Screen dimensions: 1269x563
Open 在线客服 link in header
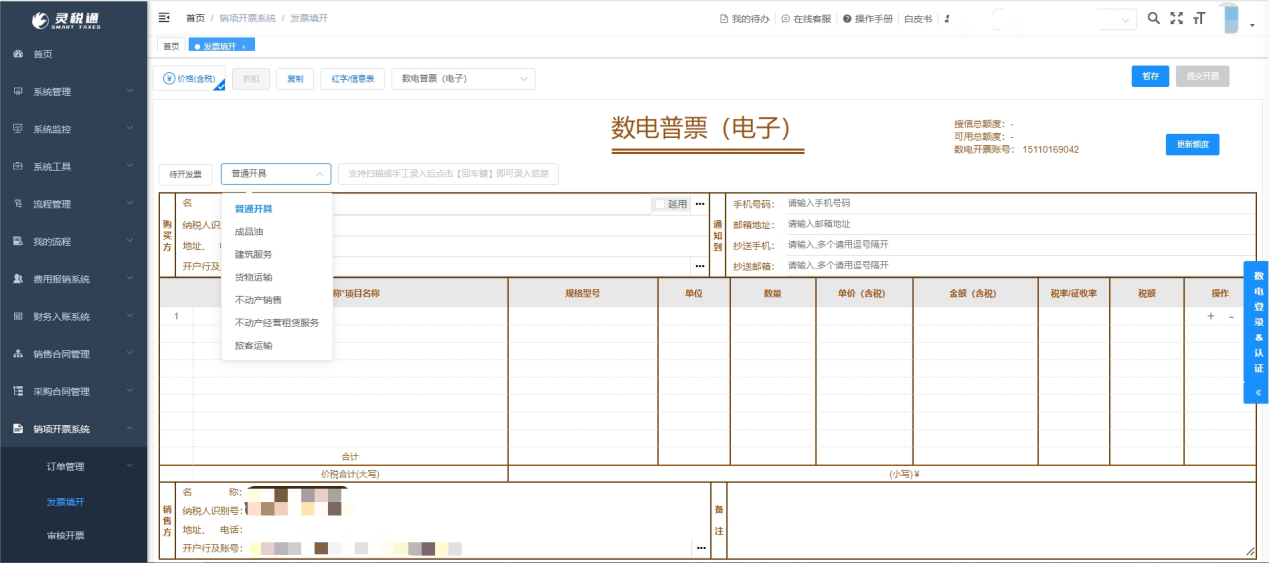point(806,19)
